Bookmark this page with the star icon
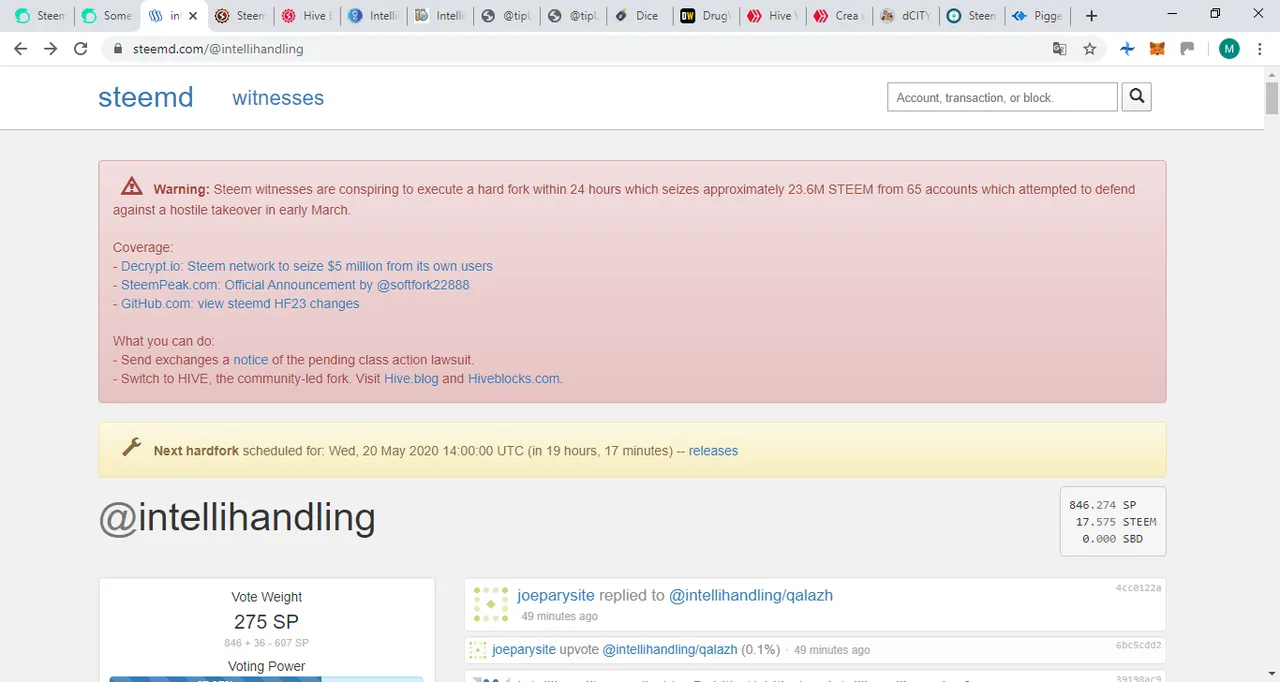The image size is (1280, 682). [x=1090, y=48]
